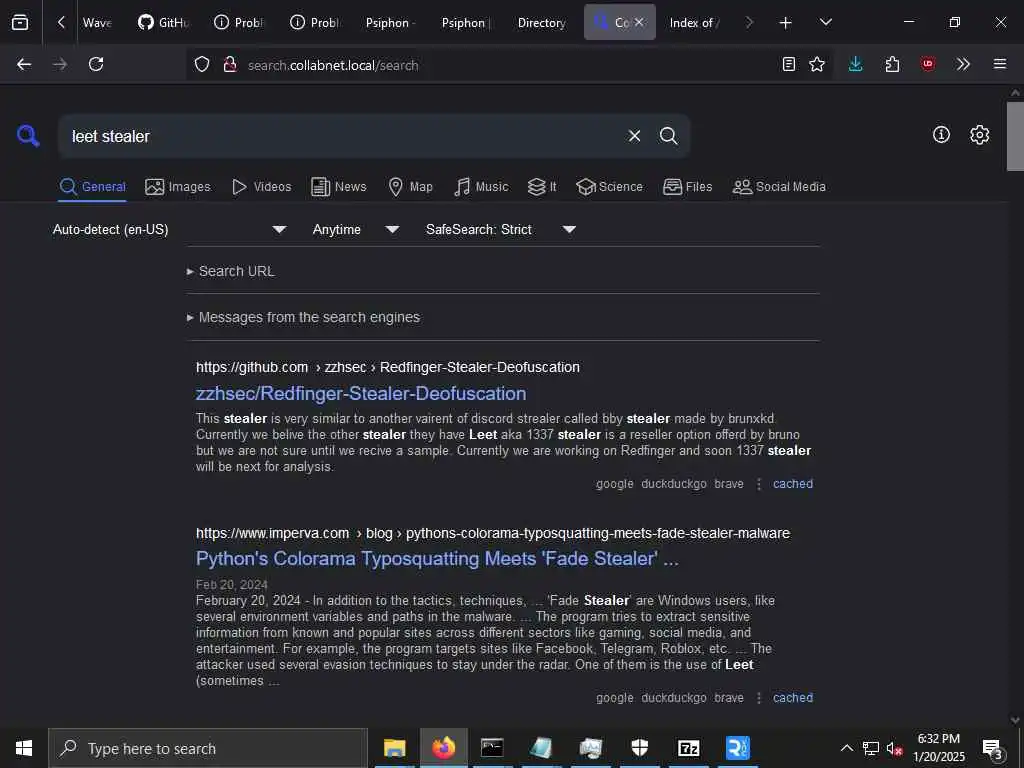Viewport: 1024px width, 768px height.
Task: Select the Images search category
Action: pos(178,187)
